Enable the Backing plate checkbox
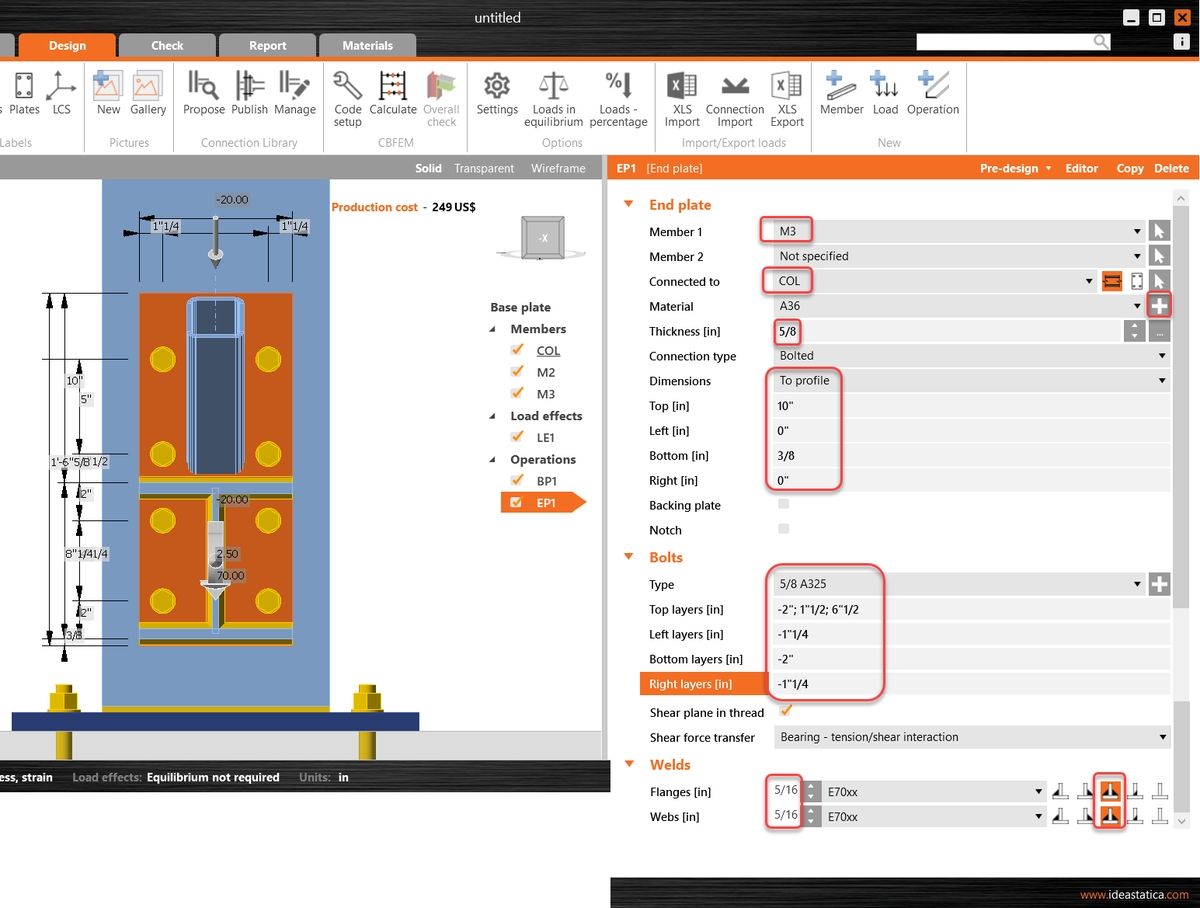 click(784, 505)
